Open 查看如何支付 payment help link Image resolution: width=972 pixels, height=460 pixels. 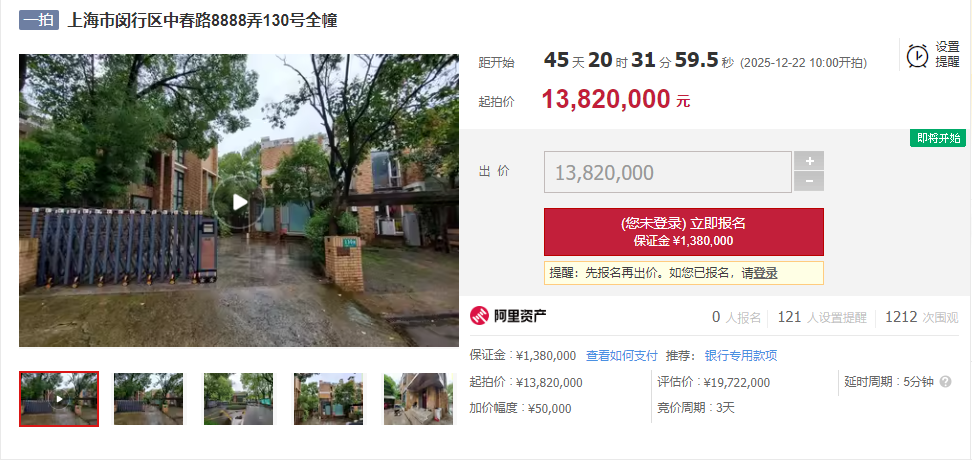[x=622, y=355]
